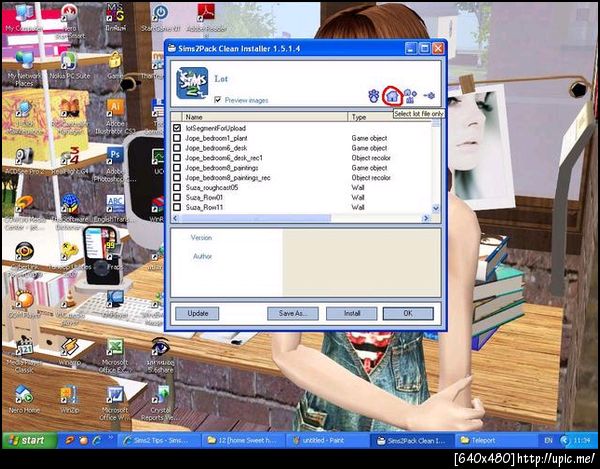Select the Suza_roughcast05 row name

212,187
